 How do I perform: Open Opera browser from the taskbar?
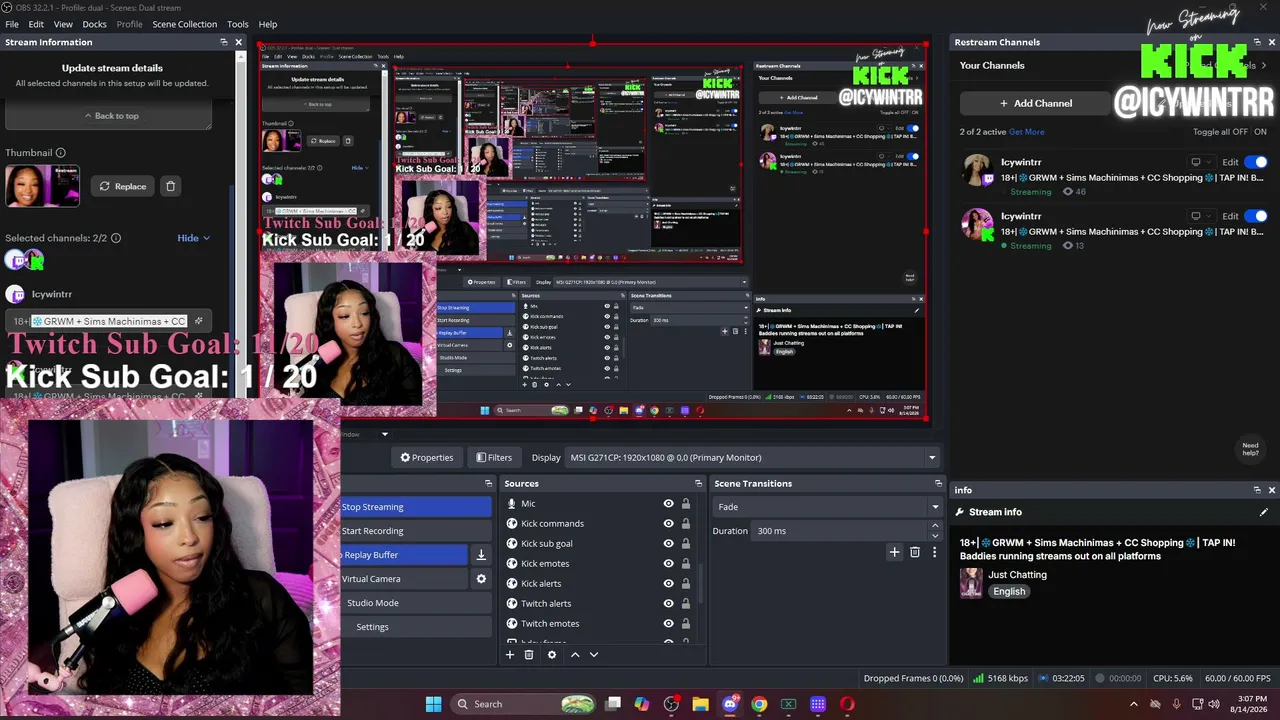[848, 704]
